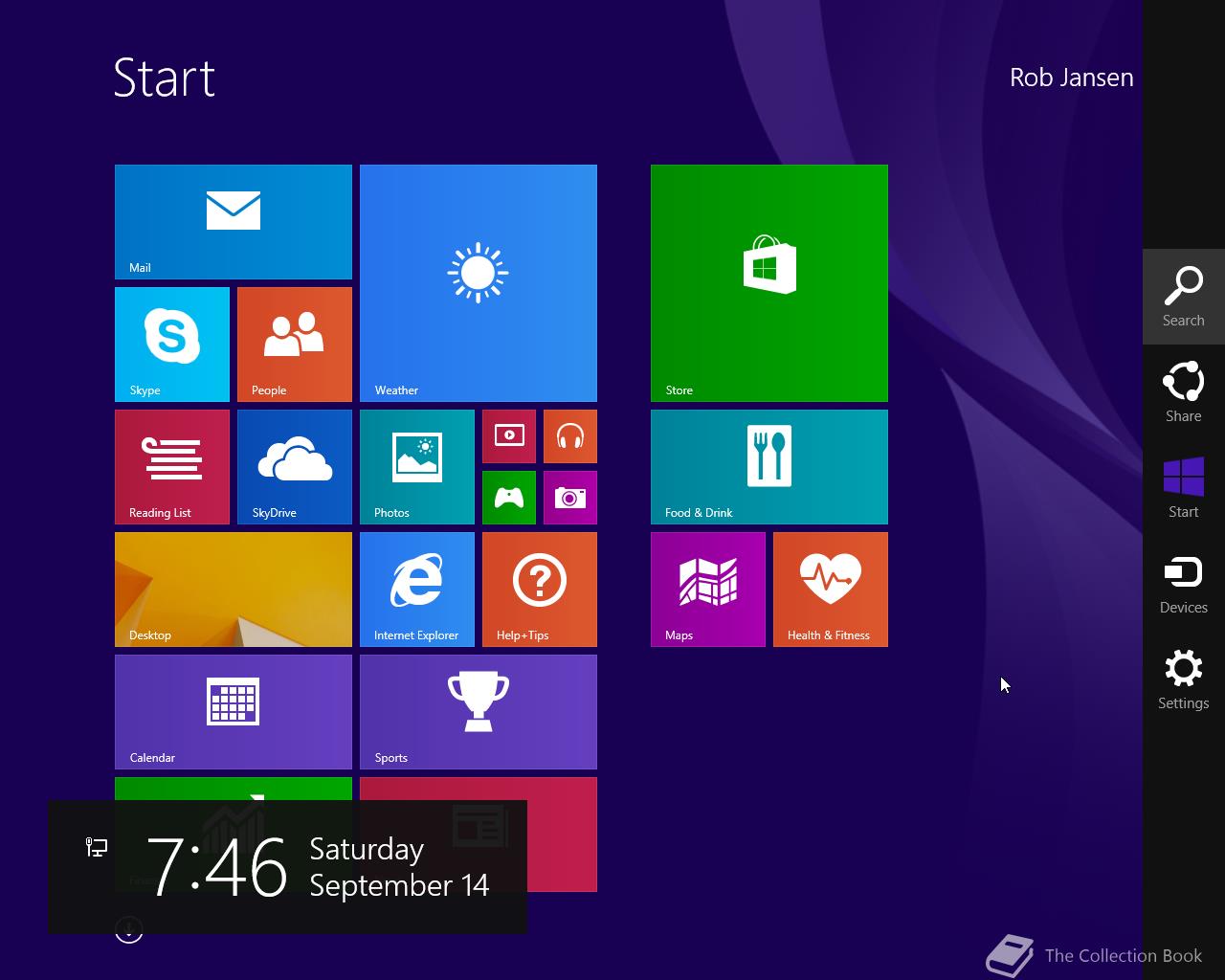Open the Food & Drink tile

point(769,467)
